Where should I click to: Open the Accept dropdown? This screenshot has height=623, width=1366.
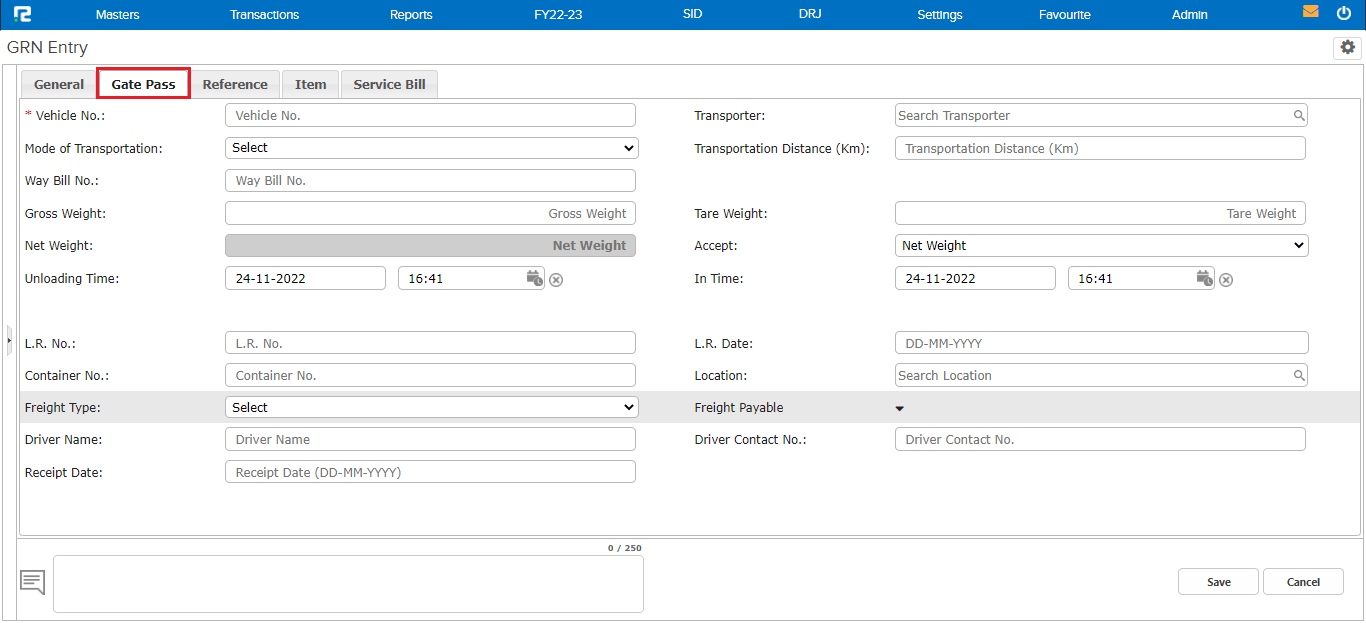1101,245
